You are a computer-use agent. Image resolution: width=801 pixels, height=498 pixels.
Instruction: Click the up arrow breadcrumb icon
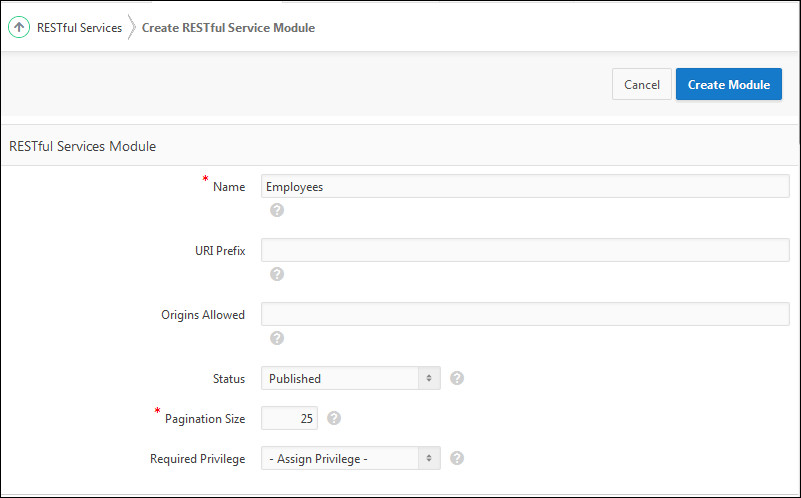point(18,28)
